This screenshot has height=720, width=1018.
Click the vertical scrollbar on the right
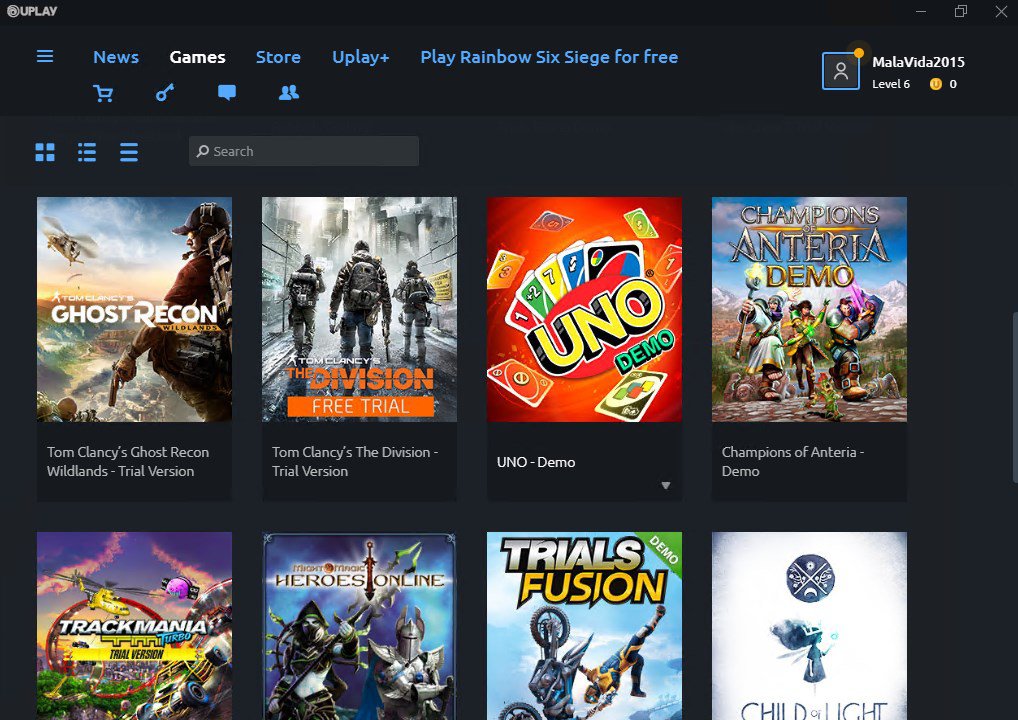(x=1015, y=397)
